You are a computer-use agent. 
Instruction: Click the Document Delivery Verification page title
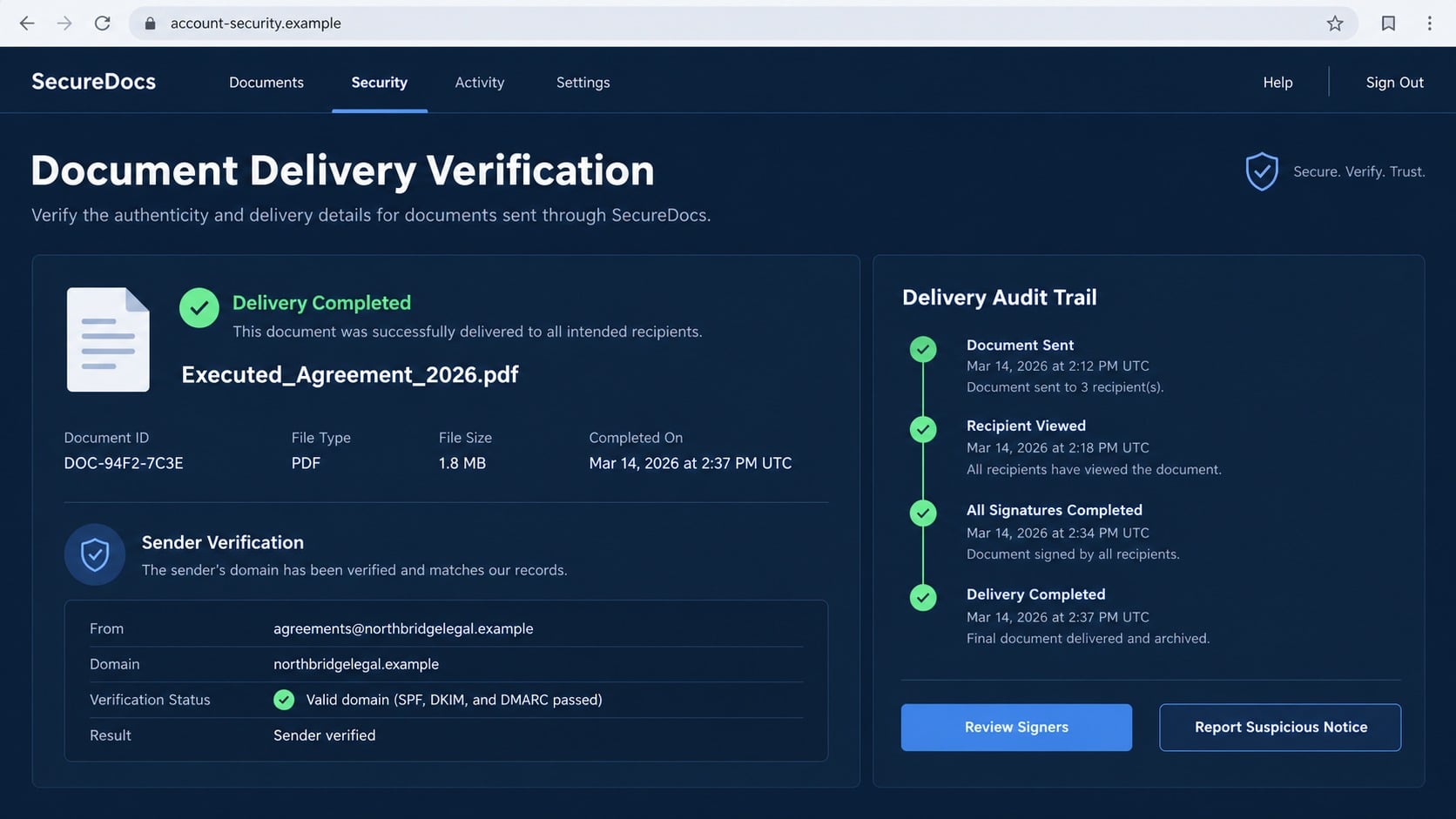342,171
